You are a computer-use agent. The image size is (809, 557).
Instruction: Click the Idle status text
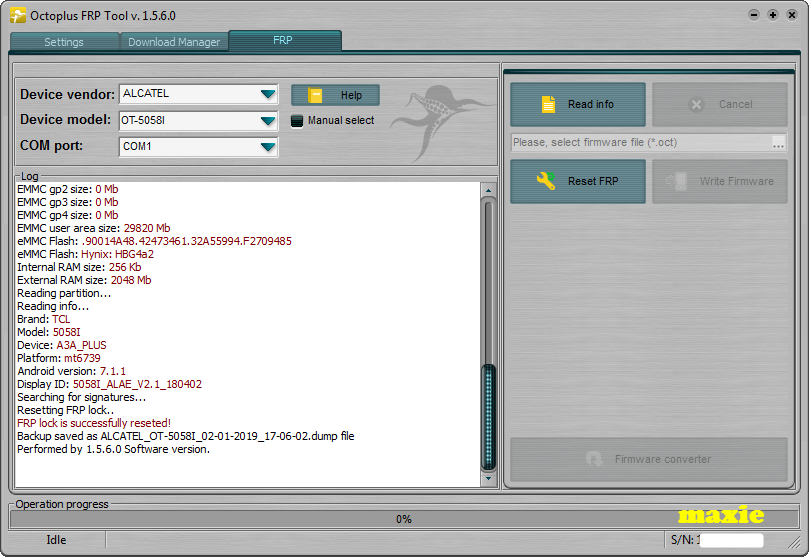[56, 540]
